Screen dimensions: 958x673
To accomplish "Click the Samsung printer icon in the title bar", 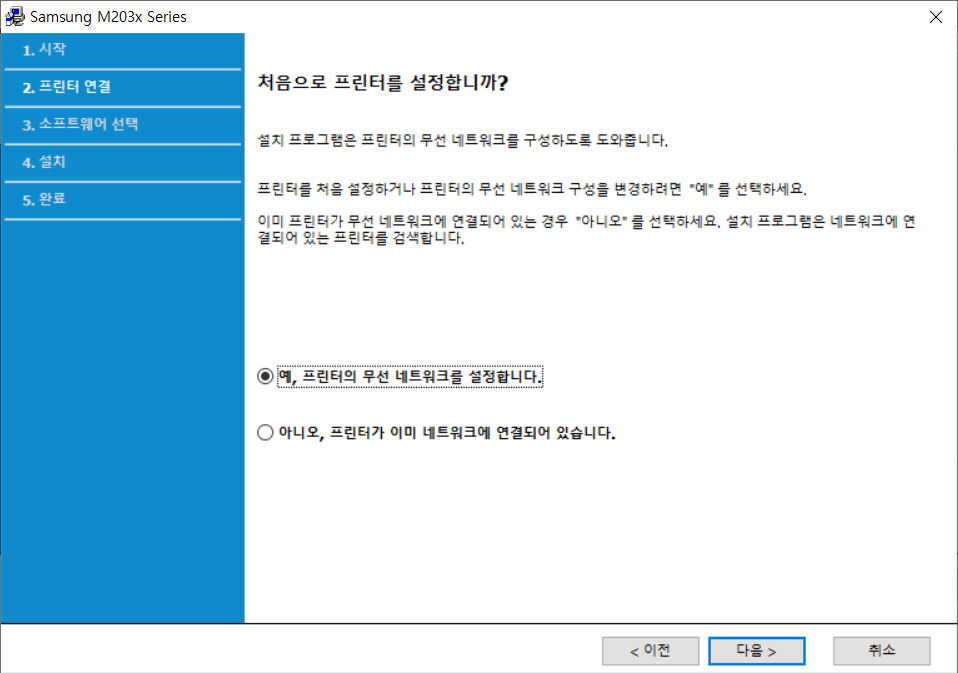I will click(16, 16).
